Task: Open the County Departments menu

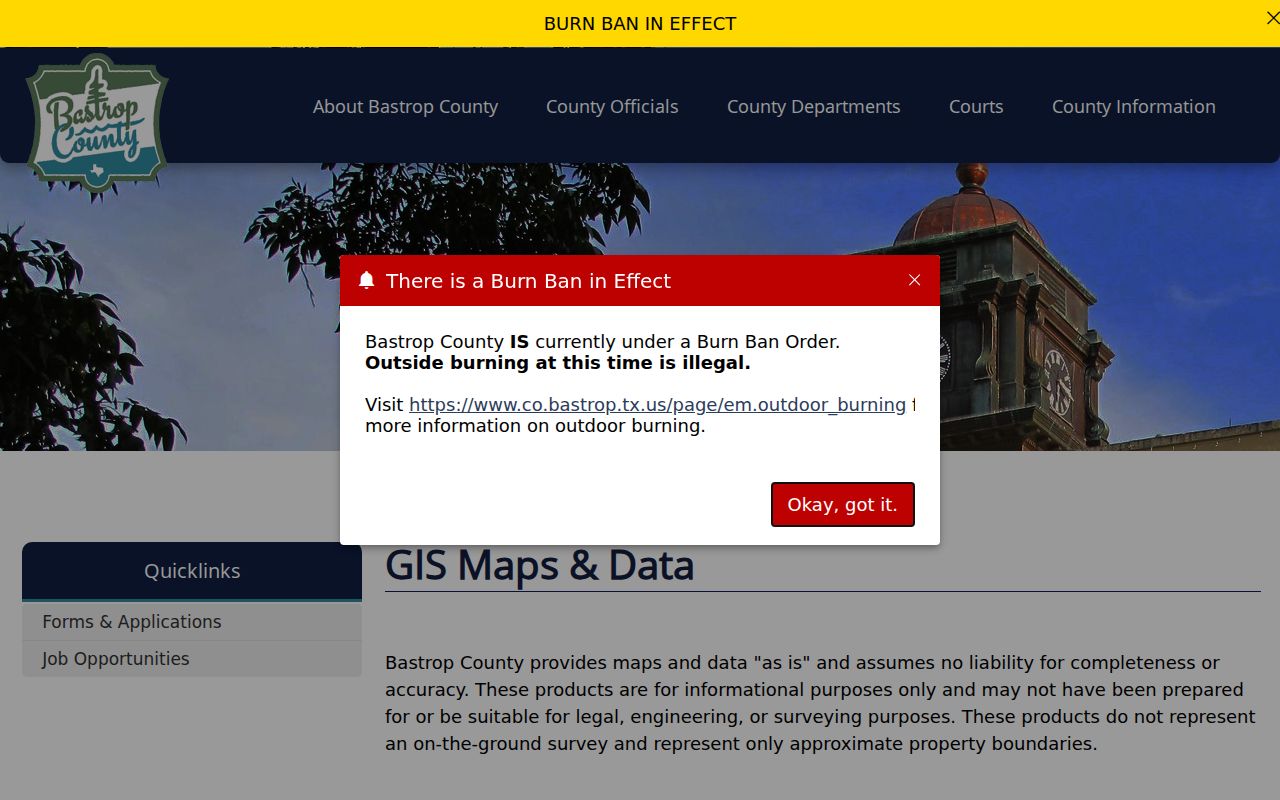Action: (x=813, y=107)
